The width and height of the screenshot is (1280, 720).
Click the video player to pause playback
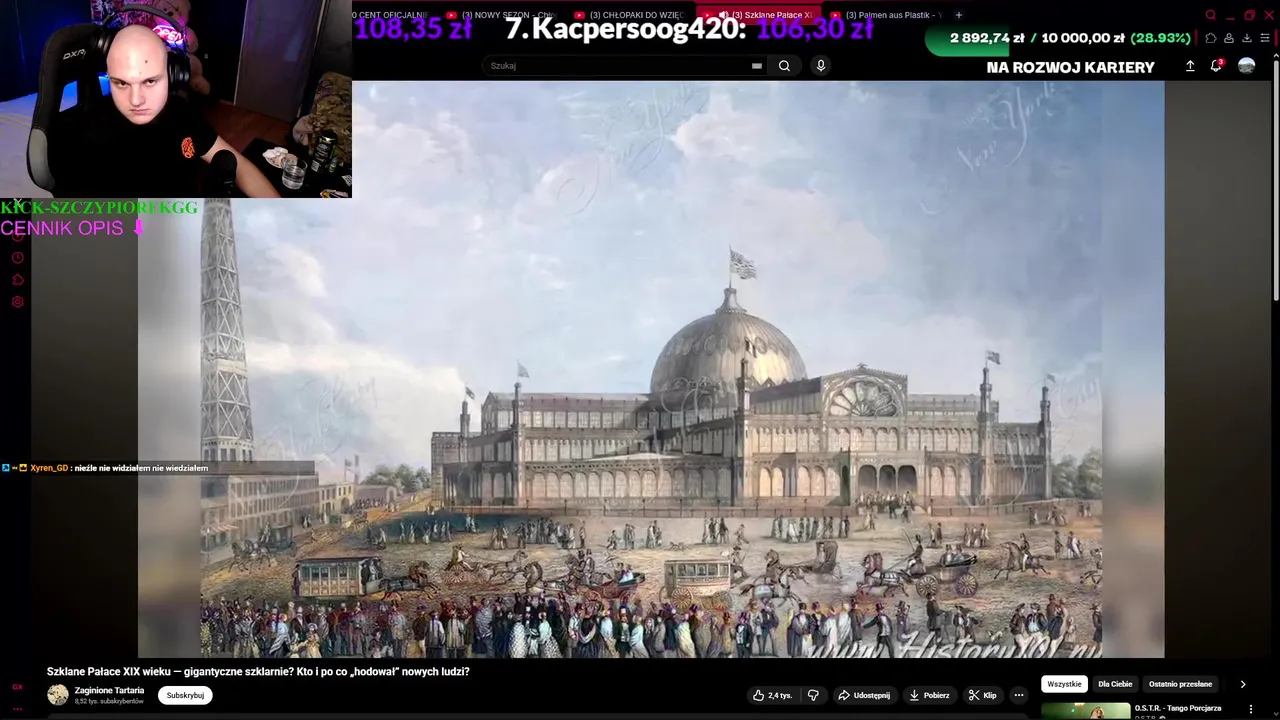coord(651,368)
